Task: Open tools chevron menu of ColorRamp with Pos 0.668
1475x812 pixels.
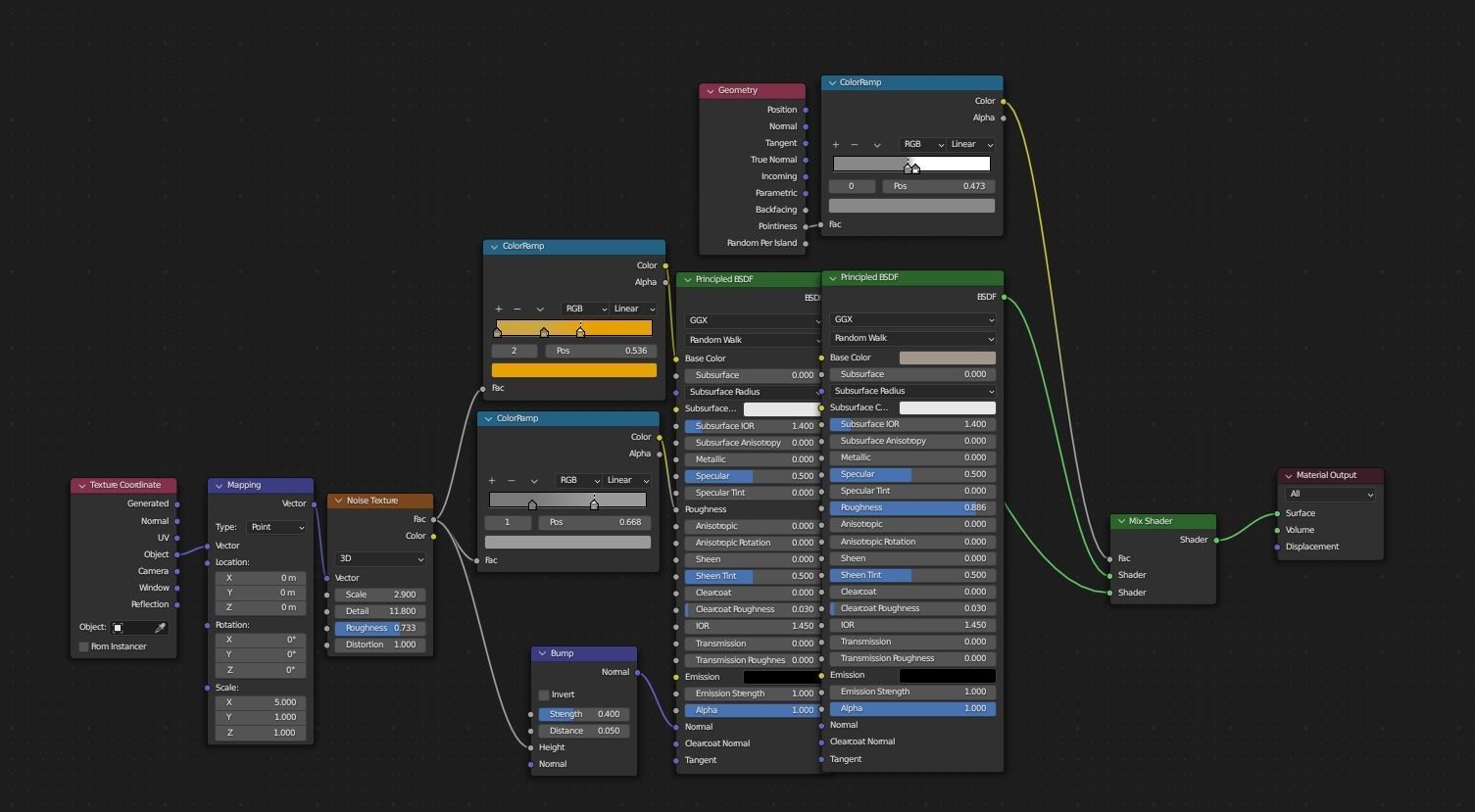Action: (534, 480)
